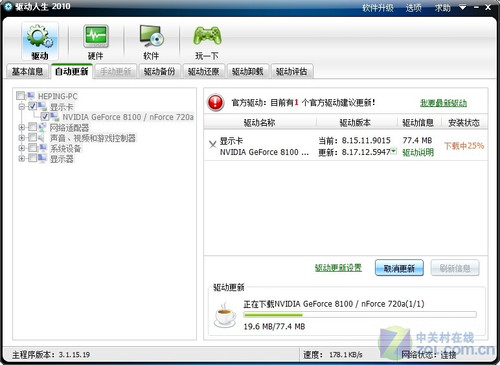
Task: Click the coffee cup icon in 驱动更新
Action: pos(225,315)
